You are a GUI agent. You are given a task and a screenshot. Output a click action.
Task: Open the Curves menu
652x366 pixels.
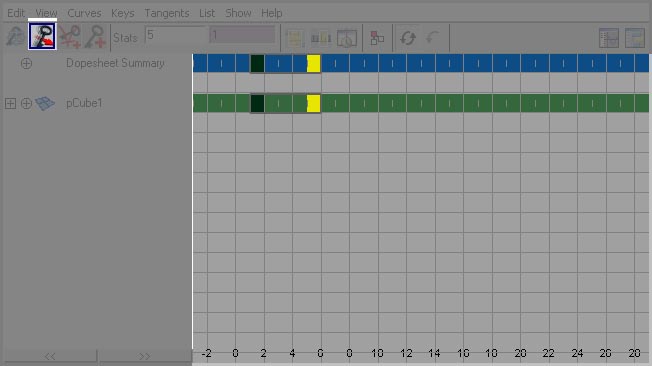tap(84, 13)
